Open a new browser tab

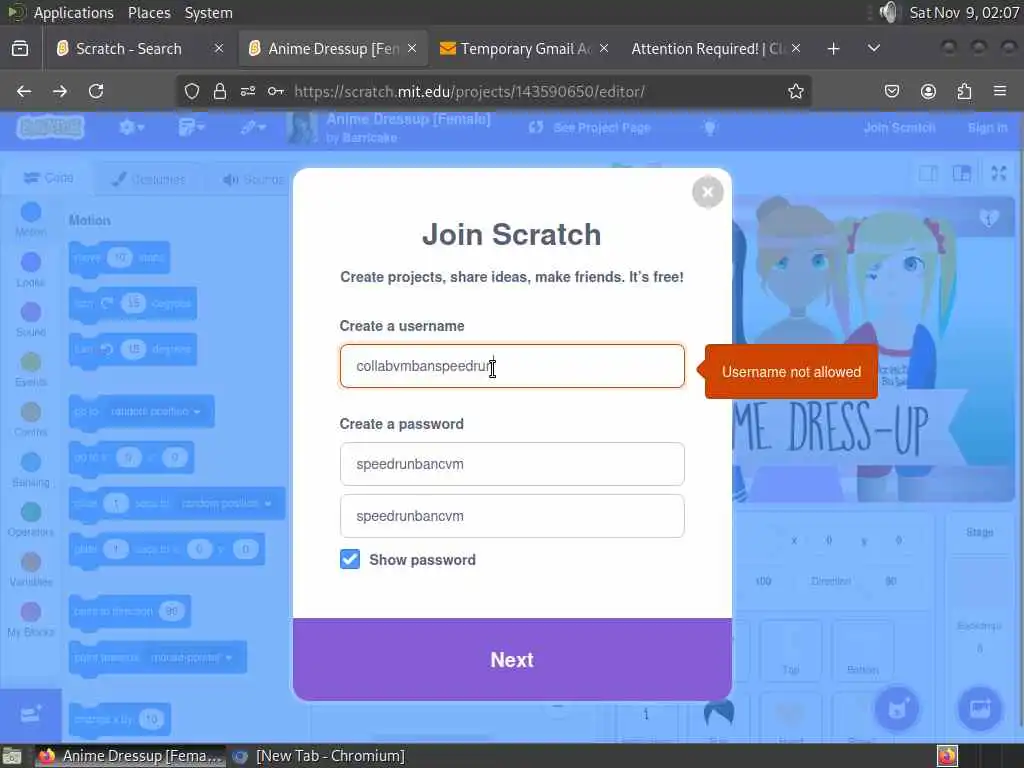[x=833, y=49]
